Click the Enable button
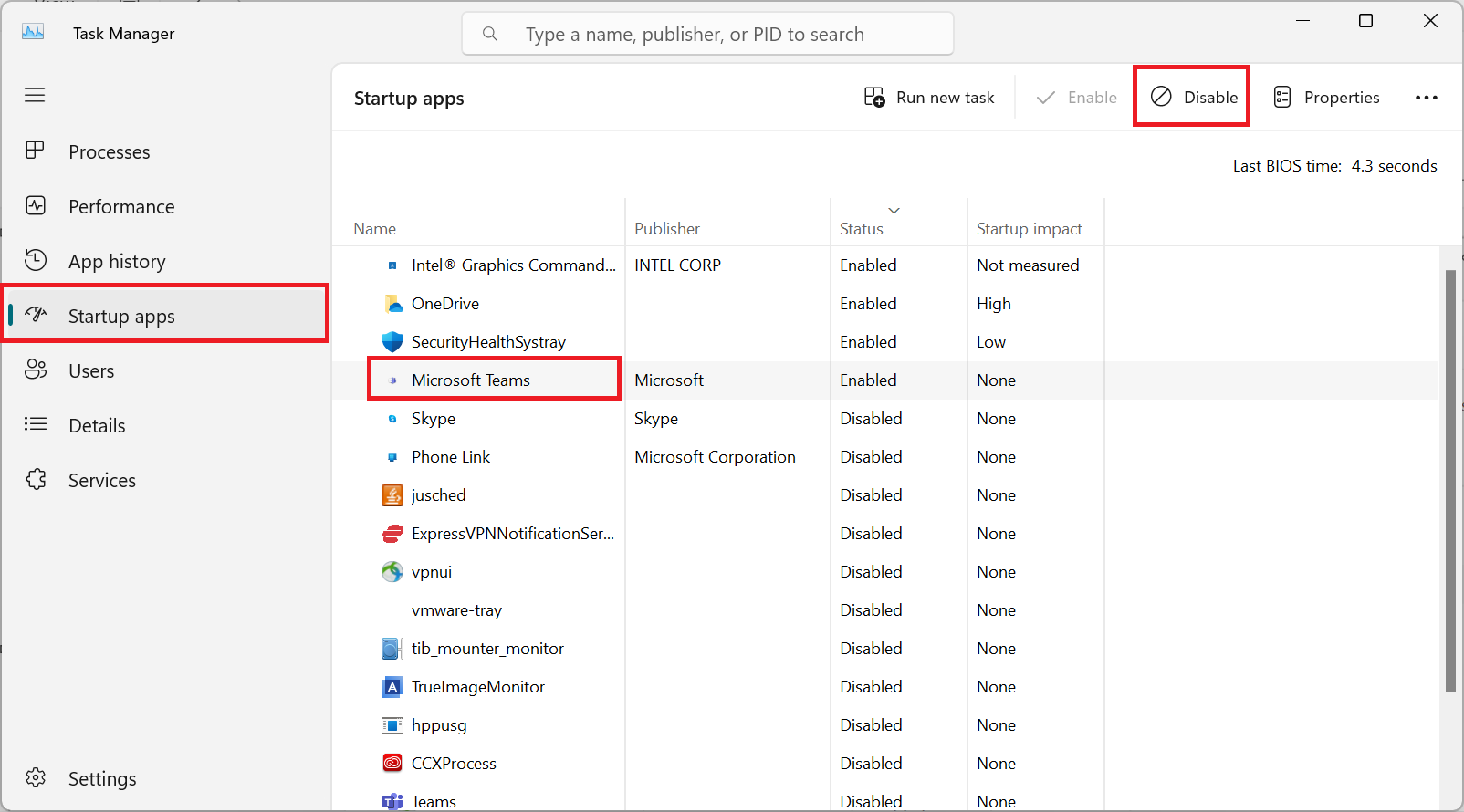The height and width of the screenshot is (812, 1464). coord(1076,98)
